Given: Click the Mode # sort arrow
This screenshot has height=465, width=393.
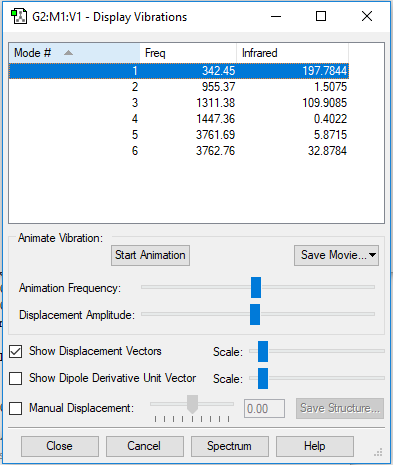Looking at the screenshot, I should point(68,53).
